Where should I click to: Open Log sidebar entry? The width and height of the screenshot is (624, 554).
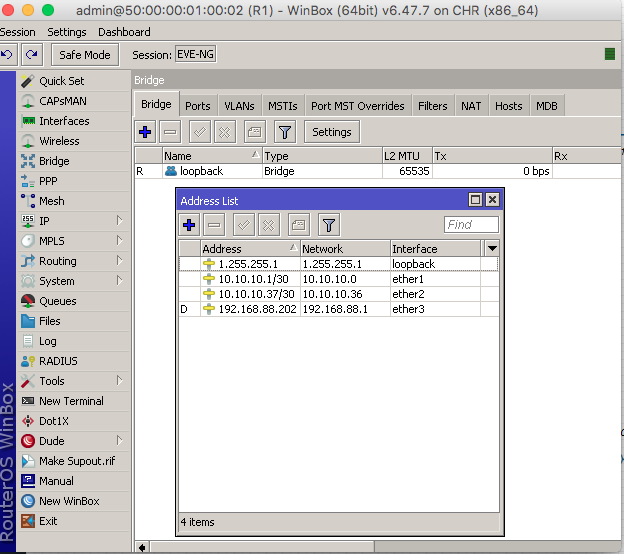tap(74, 341)
